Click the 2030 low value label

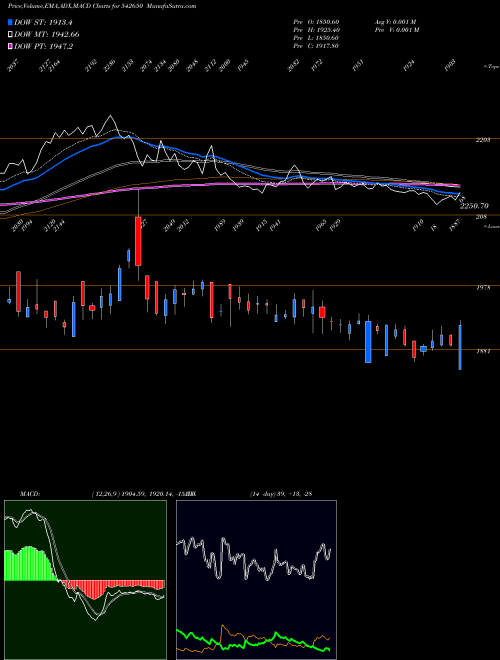[x=17, y=226]
